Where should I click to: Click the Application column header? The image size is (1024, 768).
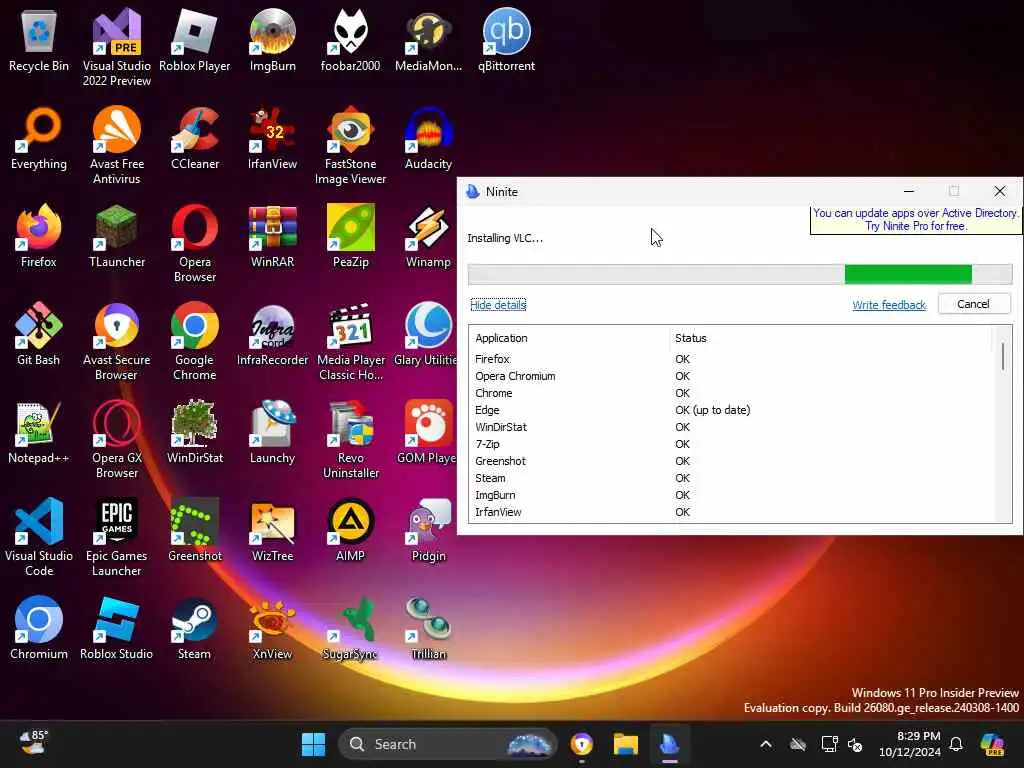501,338
